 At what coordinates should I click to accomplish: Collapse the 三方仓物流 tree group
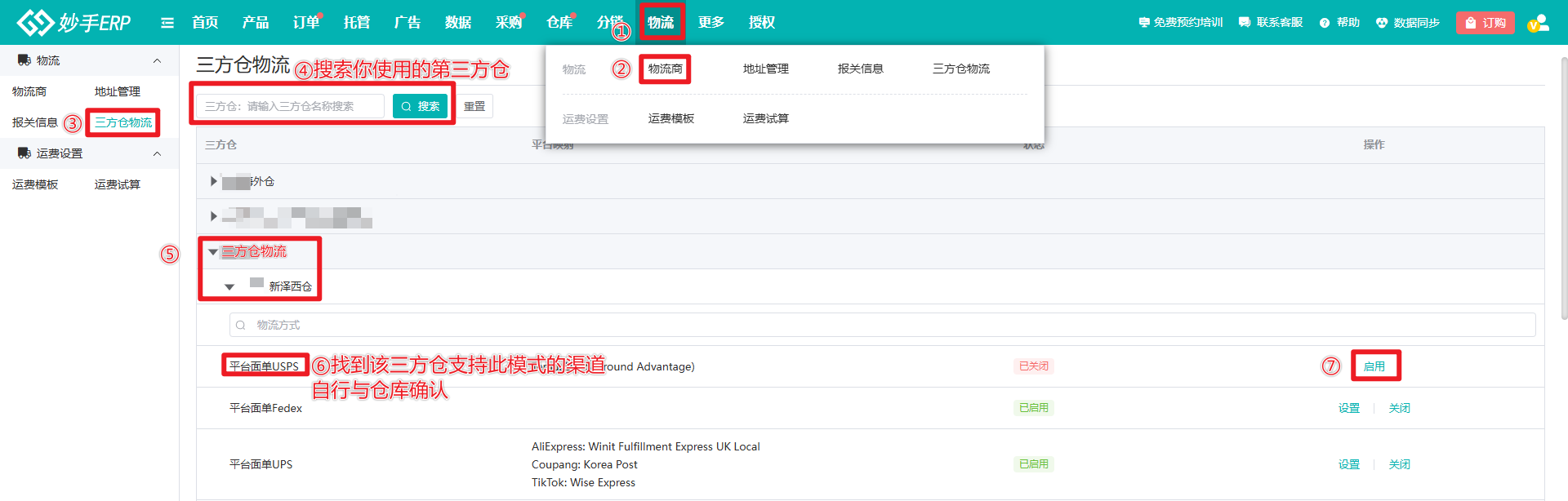[x=213, y=252]
